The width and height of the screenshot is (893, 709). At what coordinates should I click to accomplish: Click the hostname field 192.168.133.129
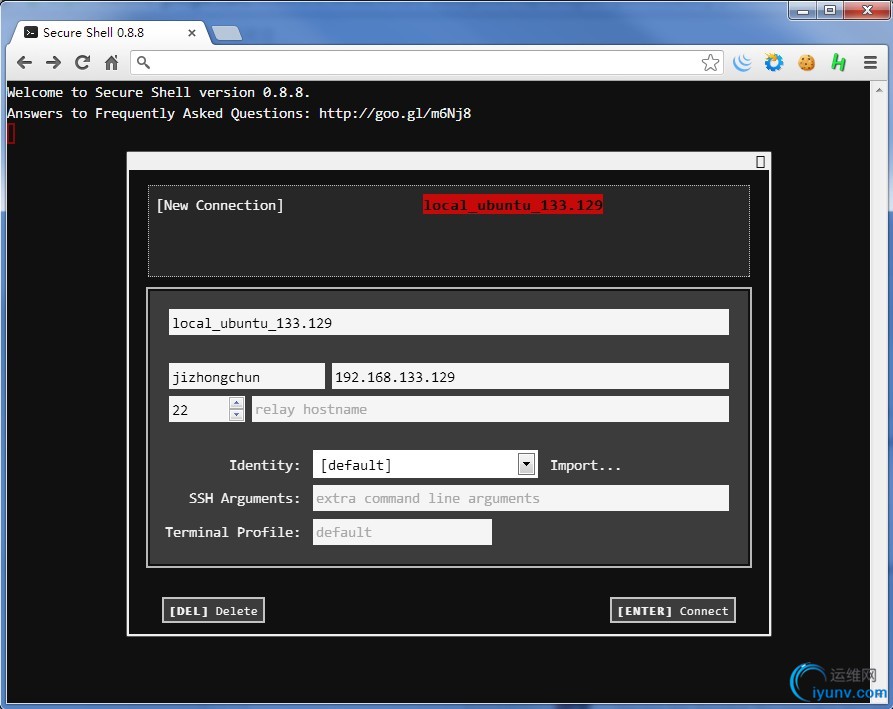click(x=530, y=376)
